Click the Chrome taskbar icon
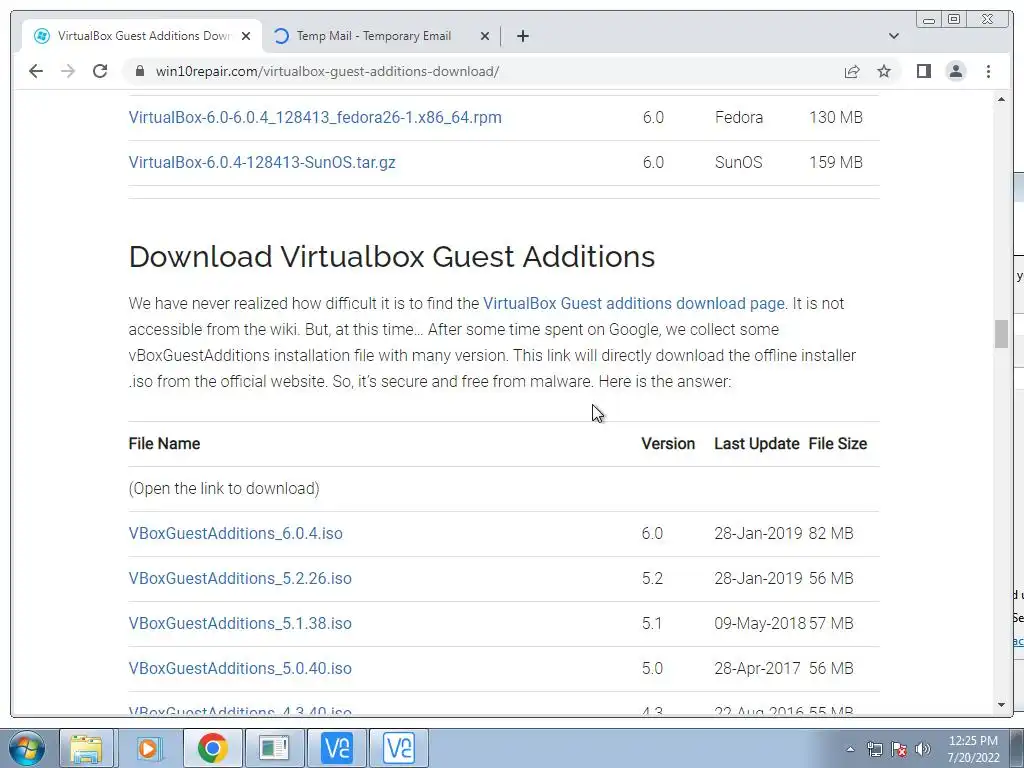 coord(212,748)
